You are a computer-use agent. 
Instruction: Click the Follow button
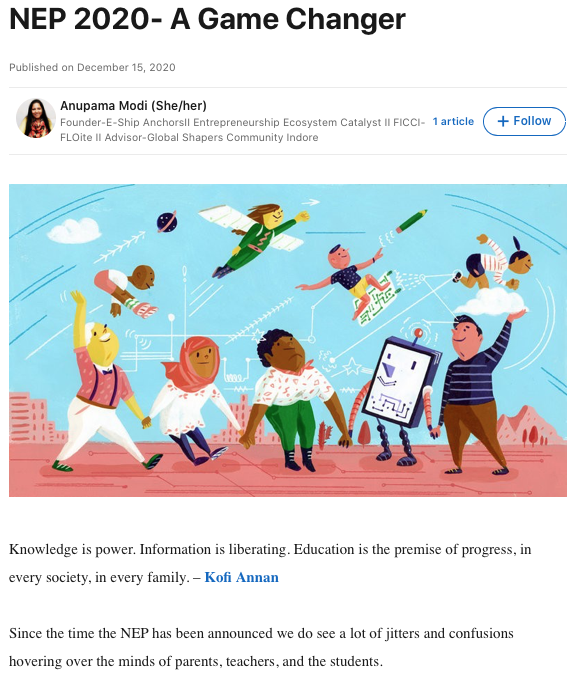[524, 121]
